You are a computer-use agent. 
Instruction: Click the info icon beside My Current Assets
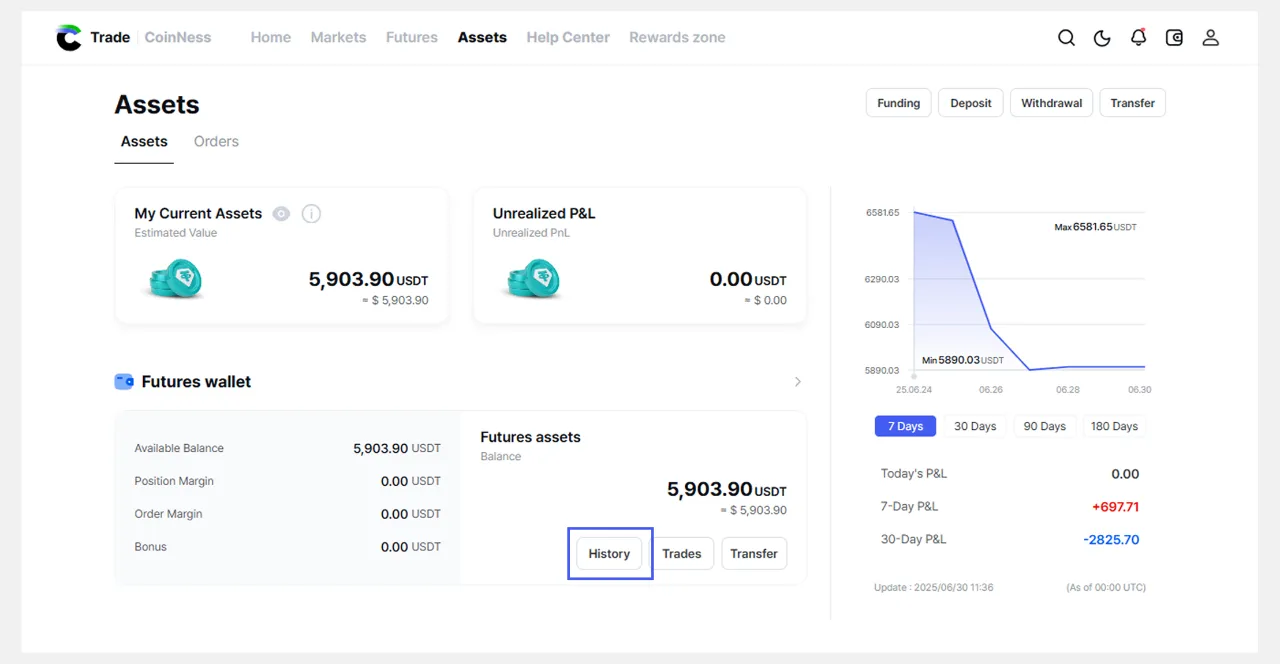click(x=311, y=214)
